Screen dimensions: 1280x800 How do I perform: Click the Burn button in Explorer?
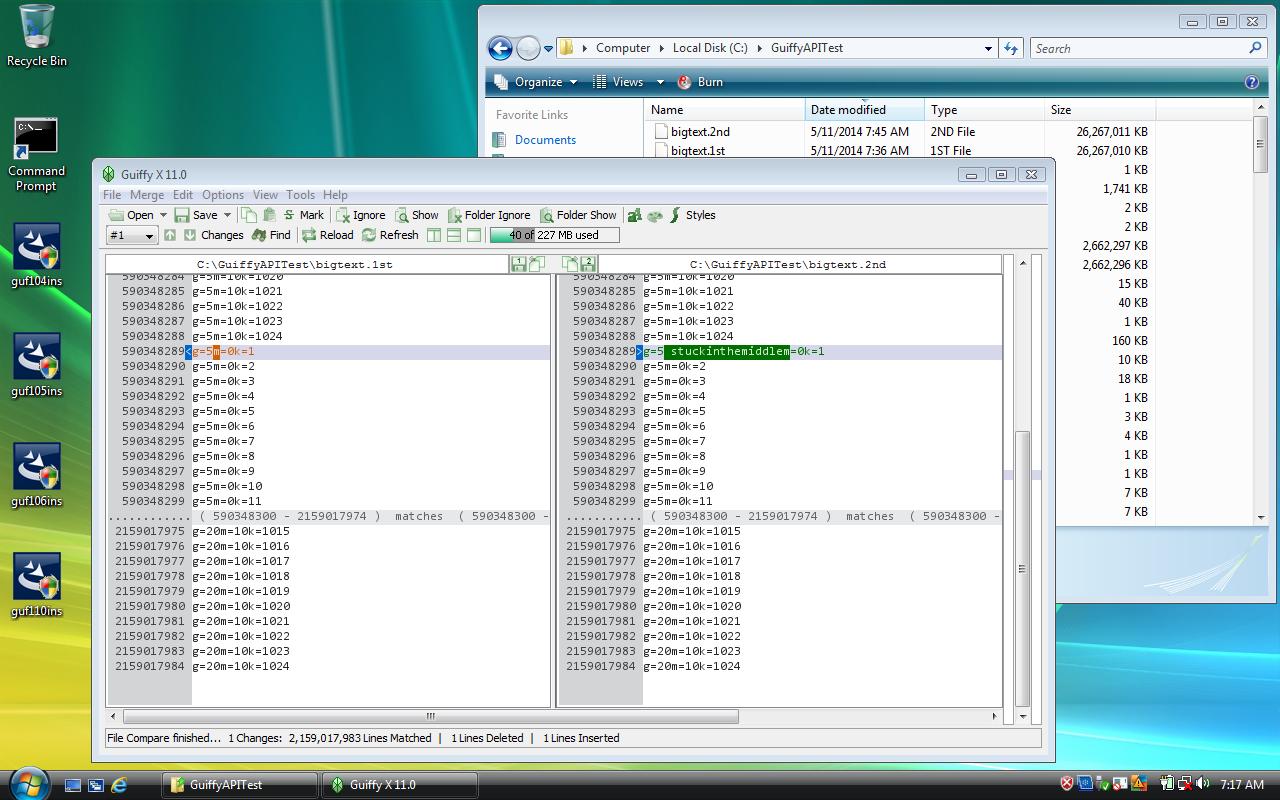click(x=700, y=82)
